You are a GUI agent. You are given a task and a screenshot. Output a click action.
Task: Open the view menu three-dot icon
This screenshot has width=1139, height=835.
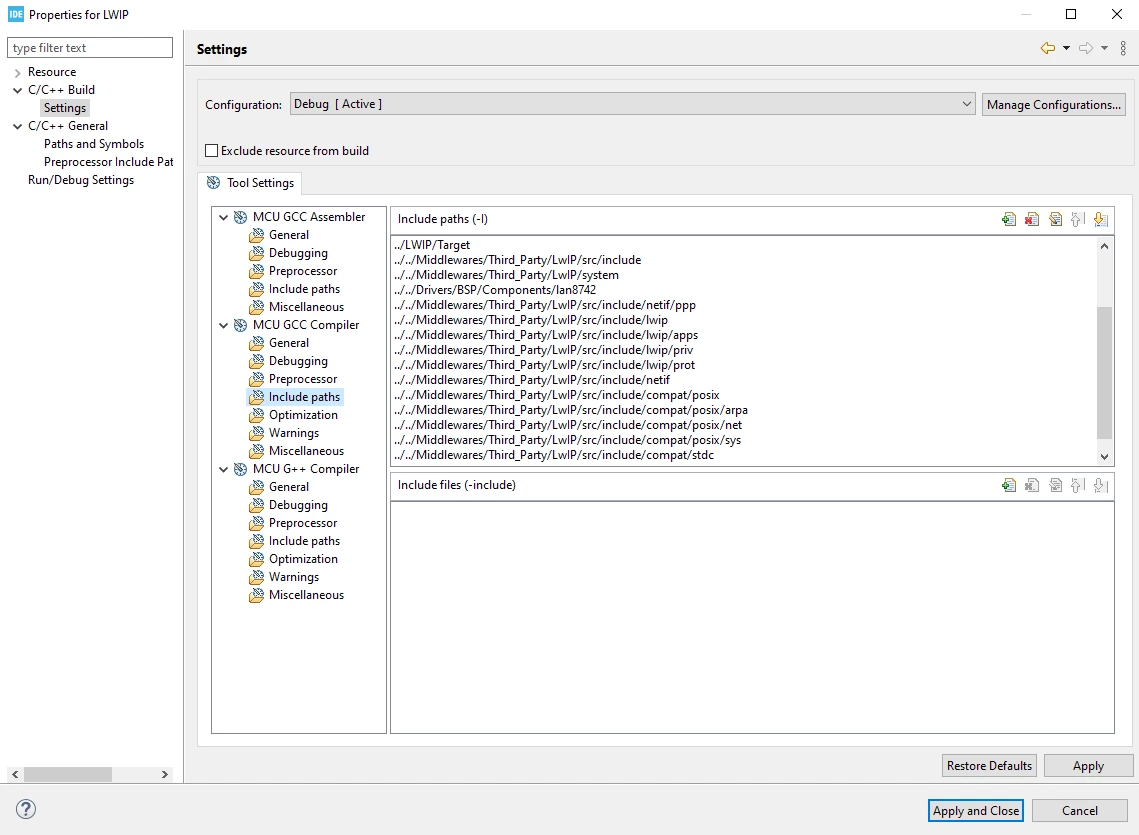coord(1123,48)
